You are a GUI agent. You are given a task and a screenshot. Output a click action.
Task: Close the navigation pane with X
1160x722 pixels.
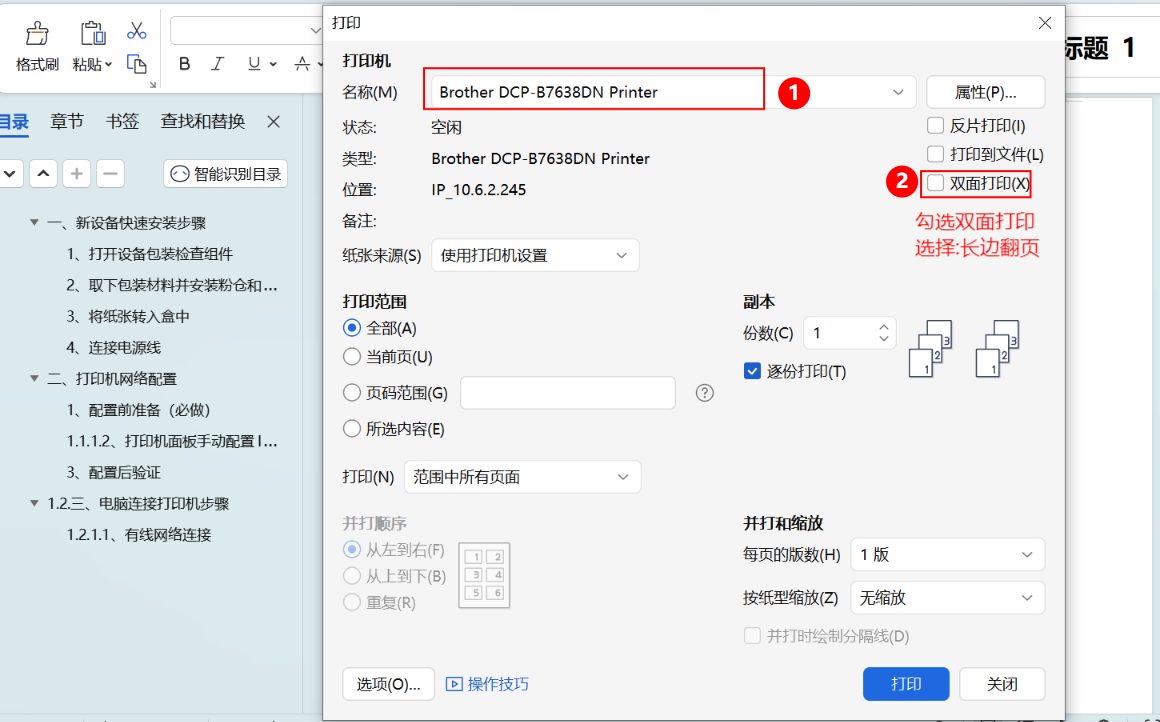tap(273, 121)
